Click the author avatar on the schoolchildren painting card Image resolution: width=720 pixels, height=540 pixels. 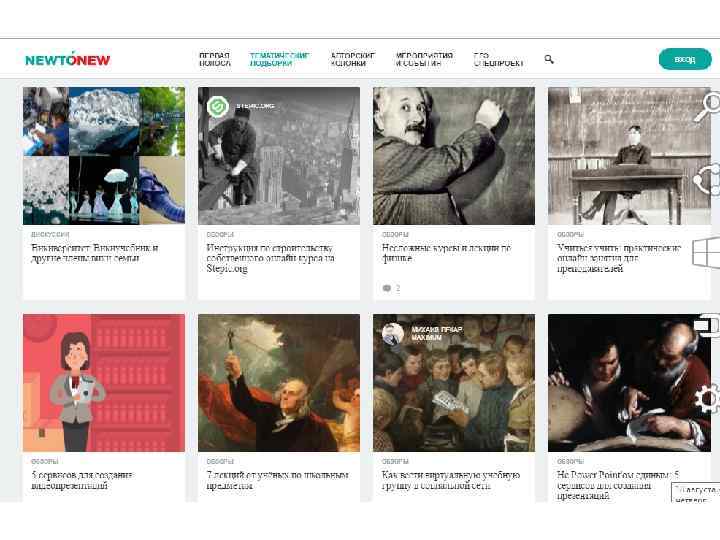[x=393, y=334]
